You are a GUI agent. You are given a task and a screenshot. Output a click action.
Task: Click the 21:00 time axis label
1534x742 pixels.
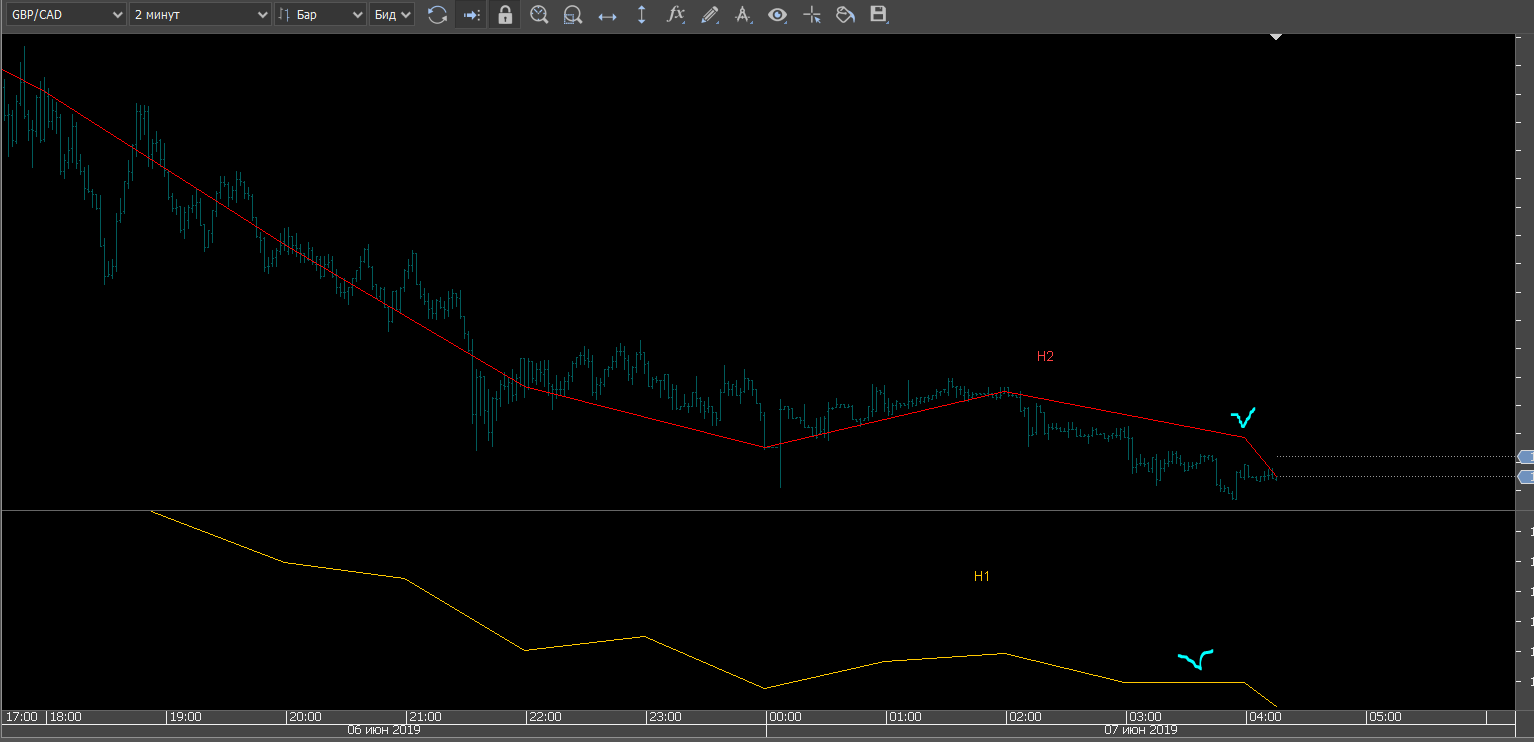425,717
